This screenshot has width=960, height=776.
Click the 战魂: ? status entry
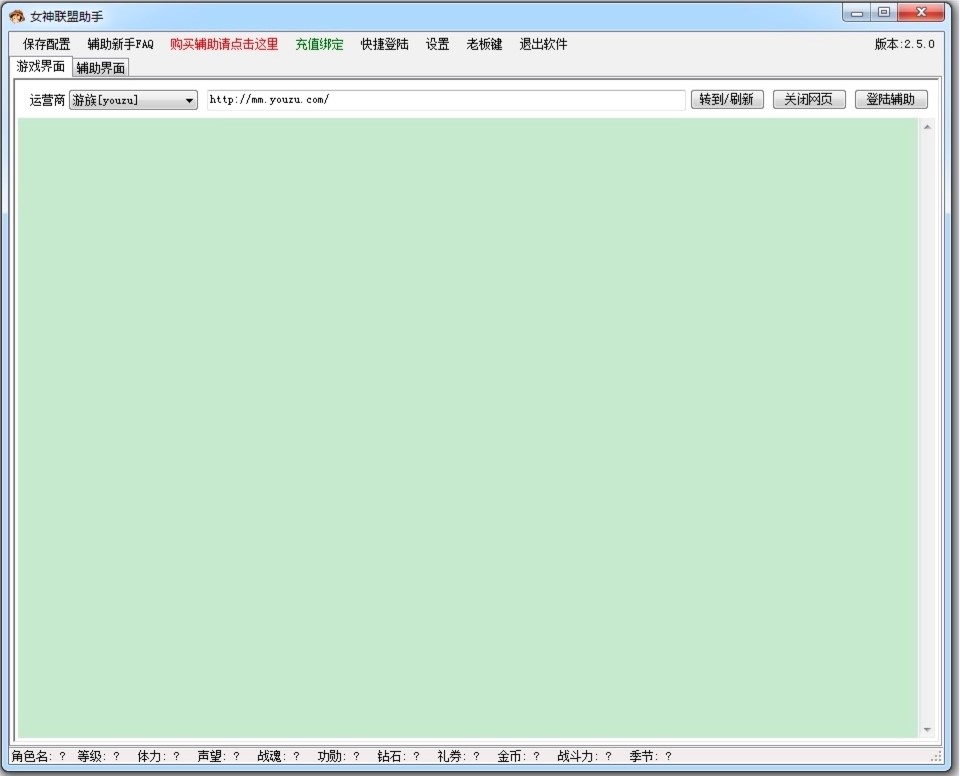pyautogui.click(x=279, y=756)
